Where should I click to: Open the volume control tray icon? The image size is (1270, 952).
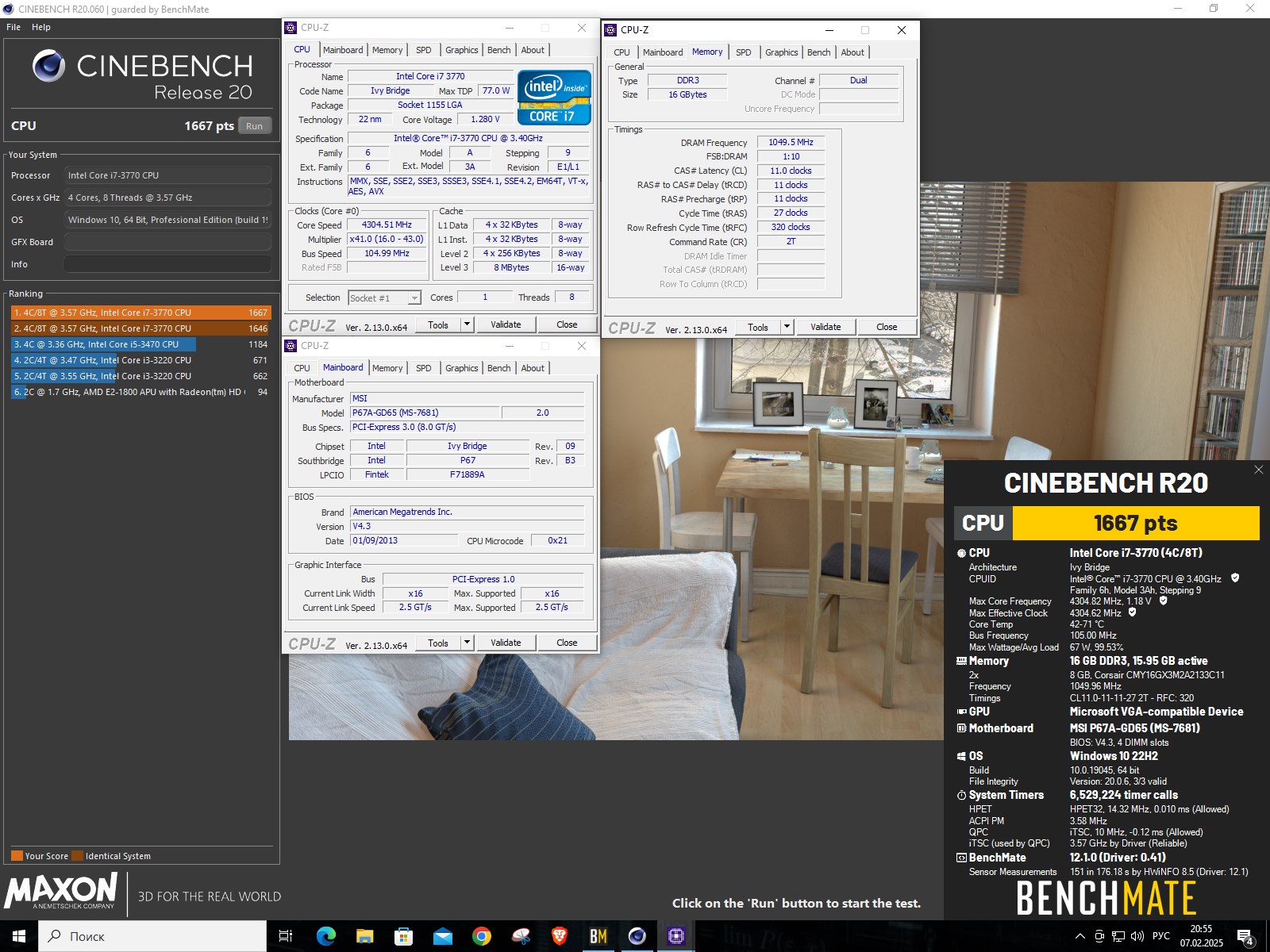[x=1137, y=936]
